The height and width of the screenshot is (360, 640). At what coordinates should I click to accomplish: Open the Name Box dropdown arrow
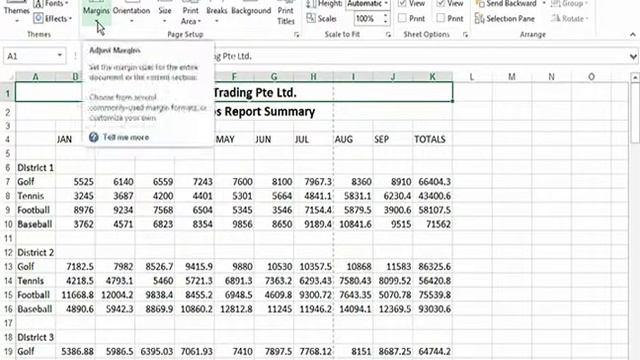(x=60, y=56)
